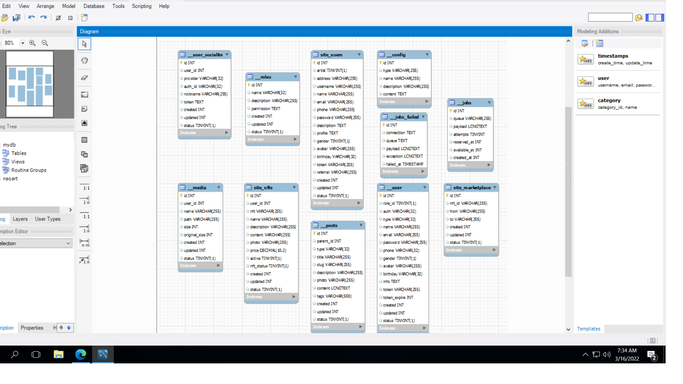Collapse the __config table arrow
This screenshot has width=683, height=384.
pyautogui.click(x=427, y=54)
